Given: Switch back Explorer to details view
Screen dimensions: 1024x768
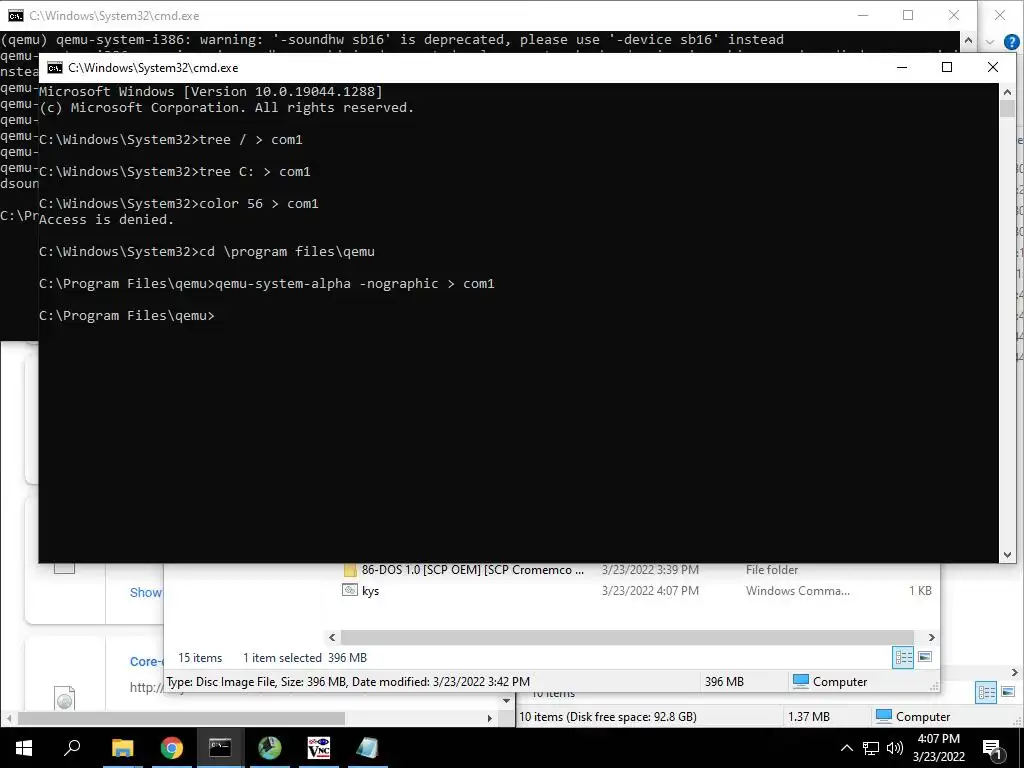Looking at the screenshot, I should pos(986,692).
